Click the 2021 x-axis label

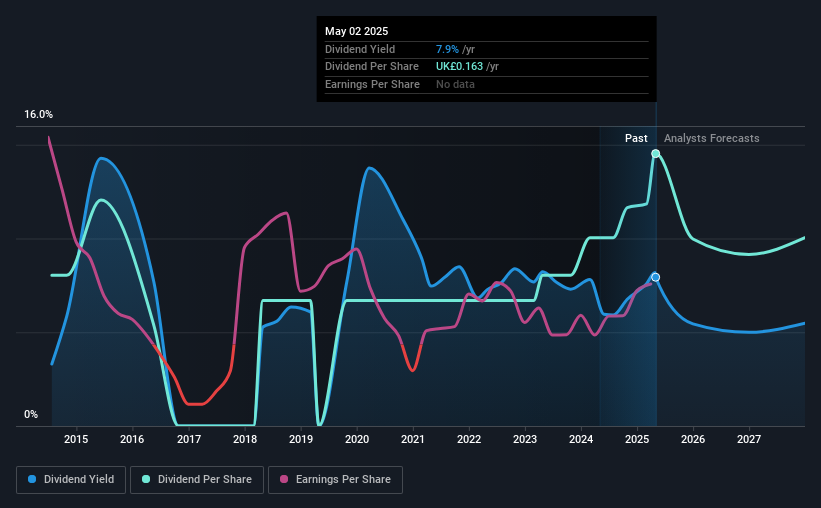[413, 439]
